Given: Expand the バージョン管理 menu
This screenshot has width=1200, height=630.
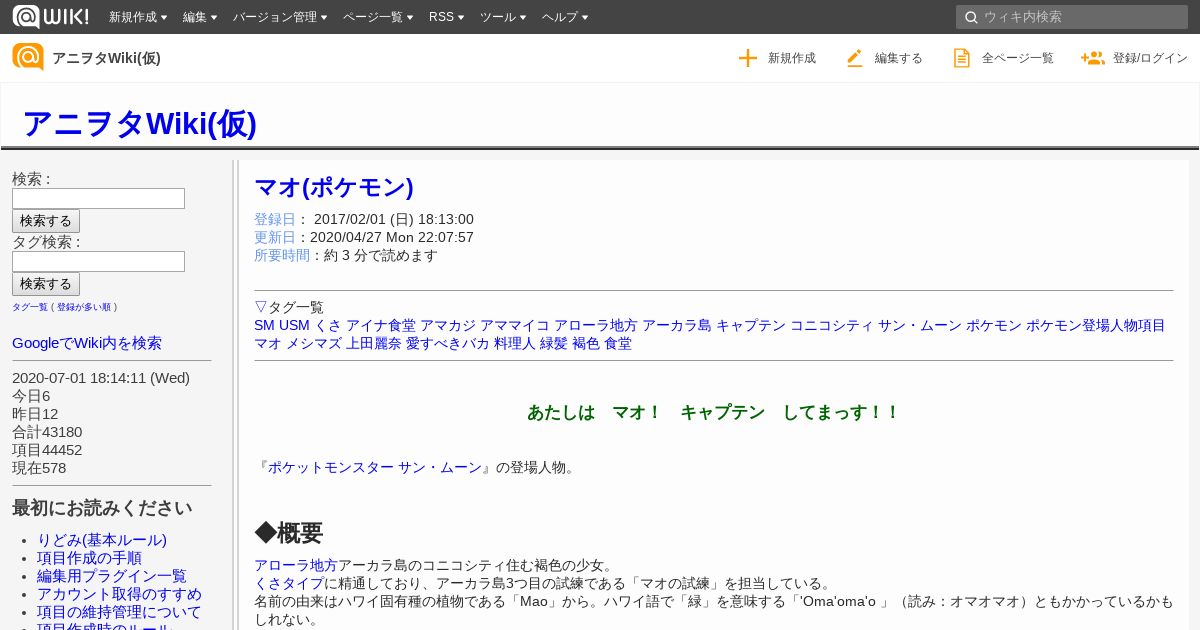Looking at the screenshot, I should 280,17.
